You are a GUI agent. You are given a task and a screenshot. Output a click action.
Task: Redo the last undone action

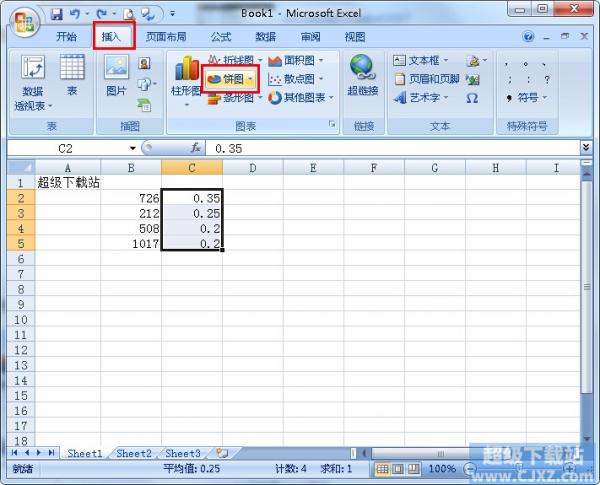pyautogui.click(x=101, y=14)
